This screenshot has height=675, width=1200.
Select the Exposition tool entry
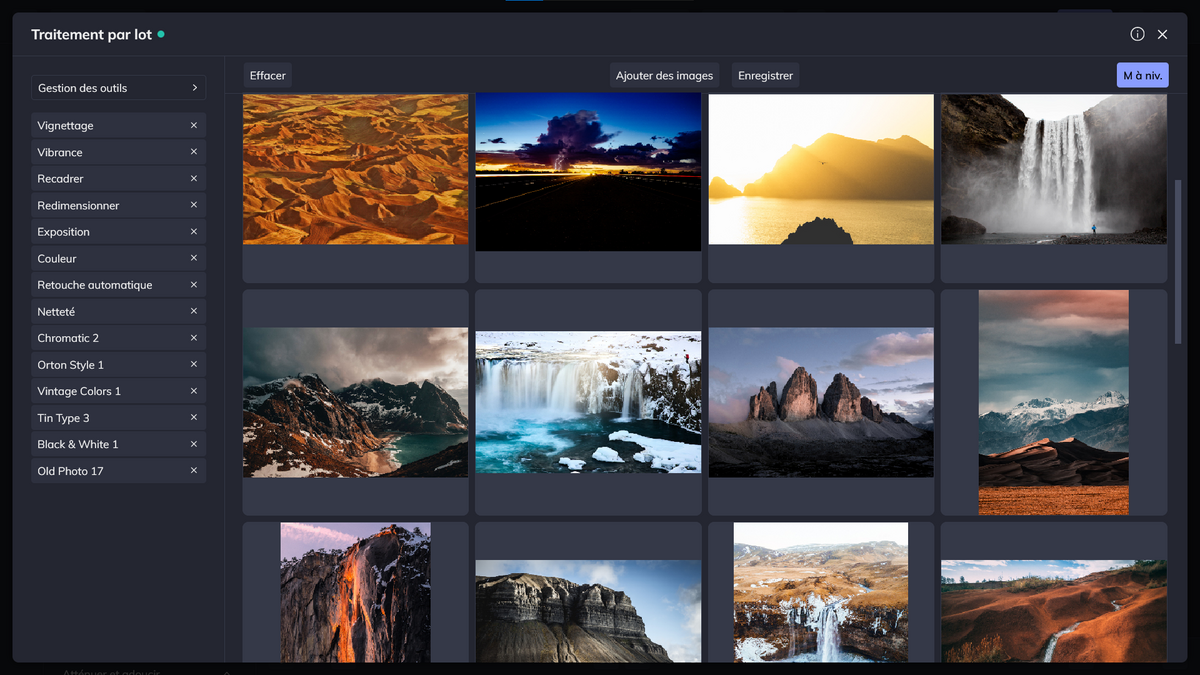[118, 231]
